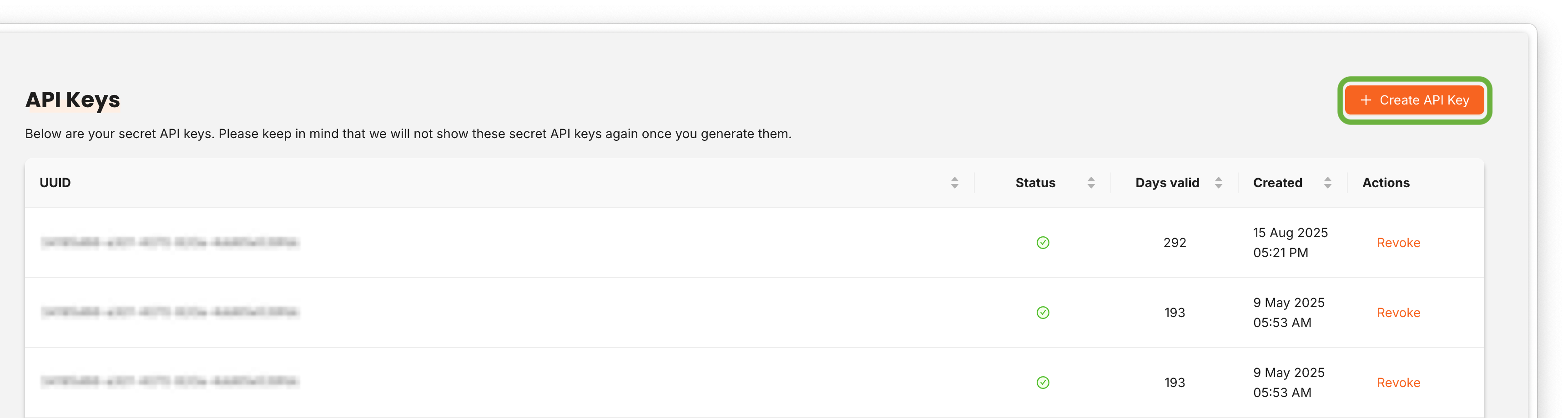Click the sort arrows next to Created

click(x=1327, y=183)
